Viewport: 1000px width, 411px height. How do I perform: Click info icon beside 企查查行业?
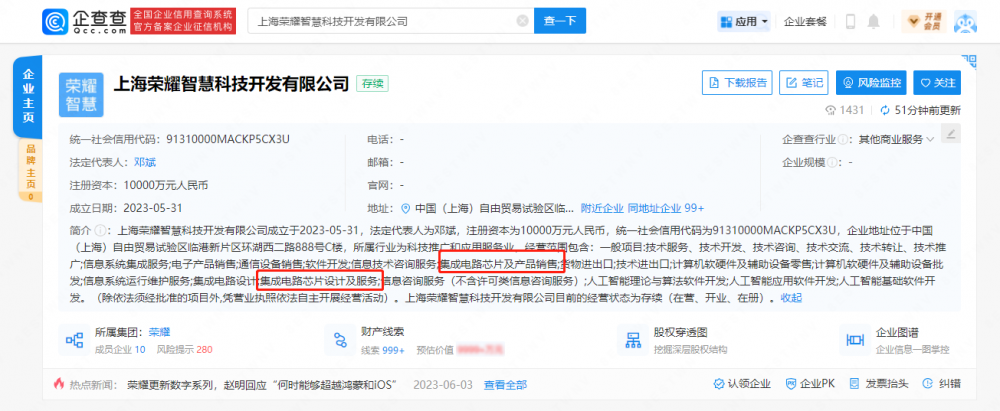(842, 140)
